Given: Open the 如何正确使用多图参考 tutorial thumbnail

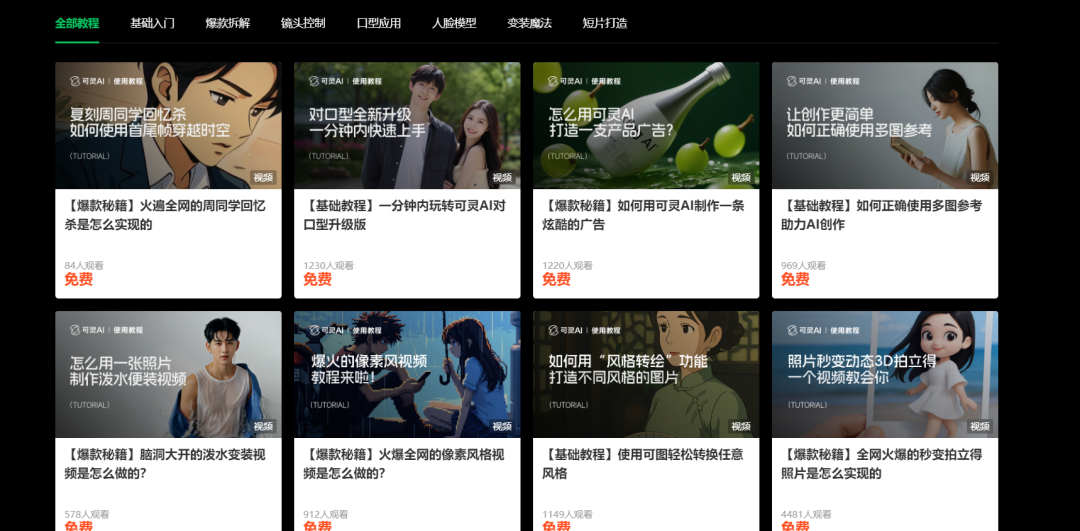Looking at the screenshot, I should pos(885,125).
